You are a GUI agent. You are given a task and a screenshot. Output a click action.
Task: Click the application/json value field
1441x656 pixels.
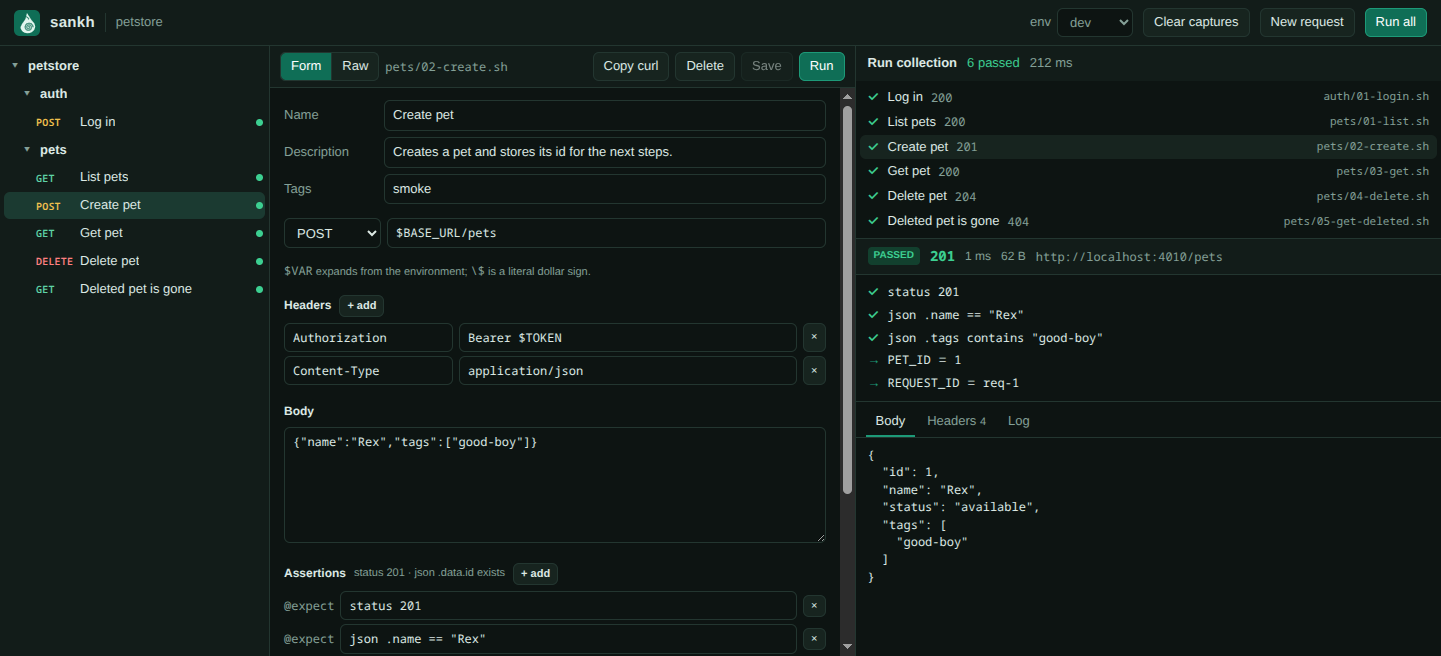[628, 371]
